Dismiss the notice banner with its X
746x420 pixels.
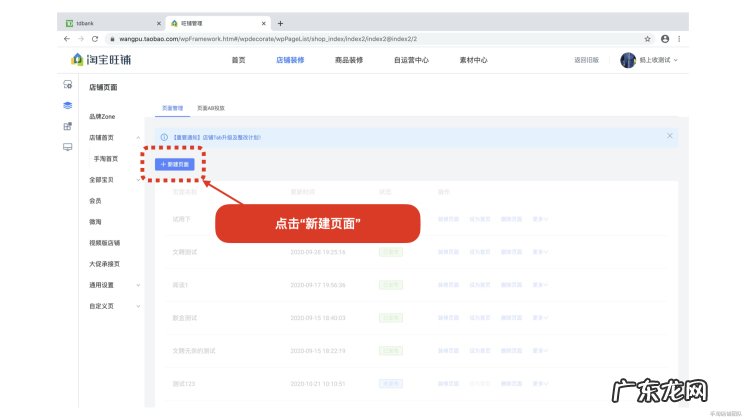point(669,136)
